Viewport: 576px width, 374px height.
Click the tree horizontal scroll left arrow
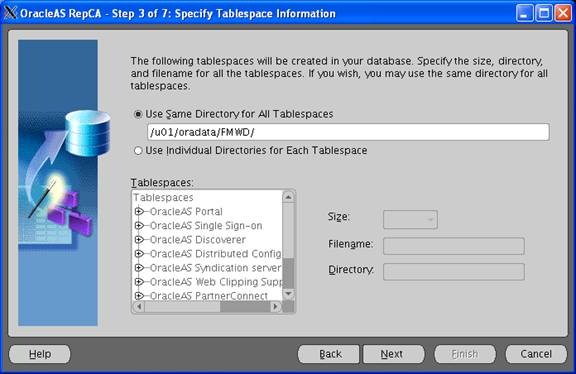tap(138, 306)
